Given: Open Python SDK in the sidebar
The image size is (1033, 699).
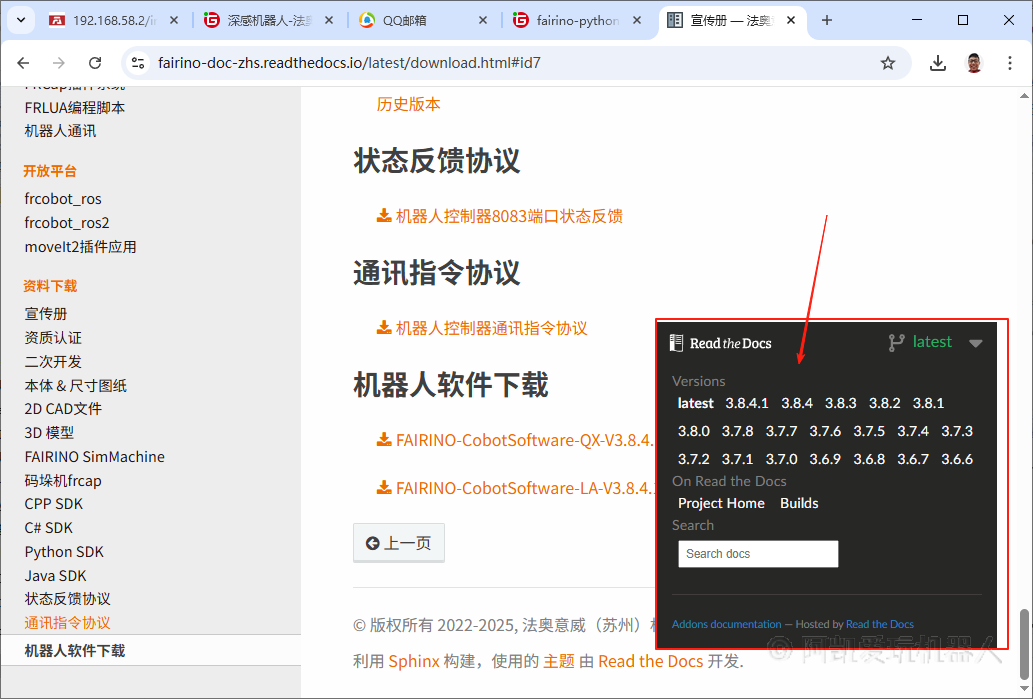Looking at the screenshot, I should [64, 552].
